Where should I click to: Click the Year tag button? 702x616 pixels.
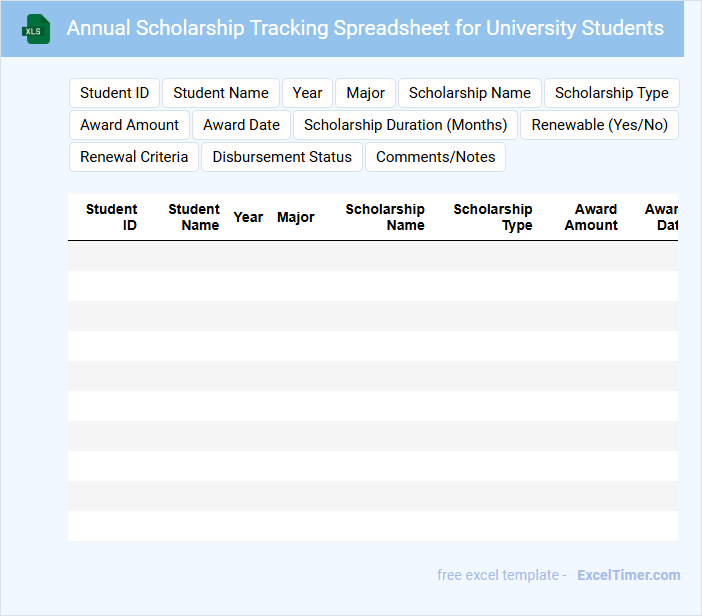point(307,93)
